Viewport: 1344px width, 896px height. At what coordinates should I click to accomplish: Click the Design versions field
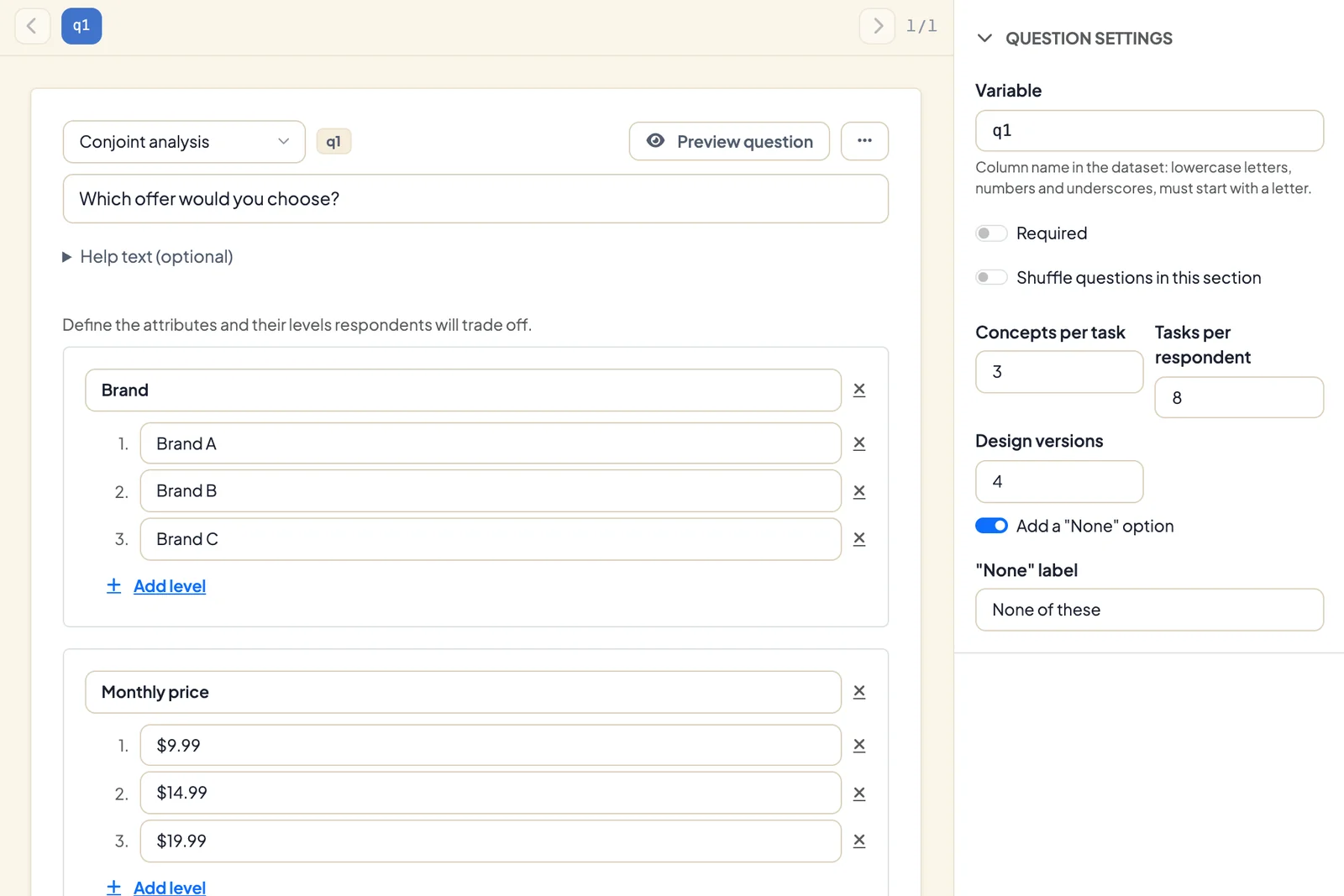[1059, 482]
